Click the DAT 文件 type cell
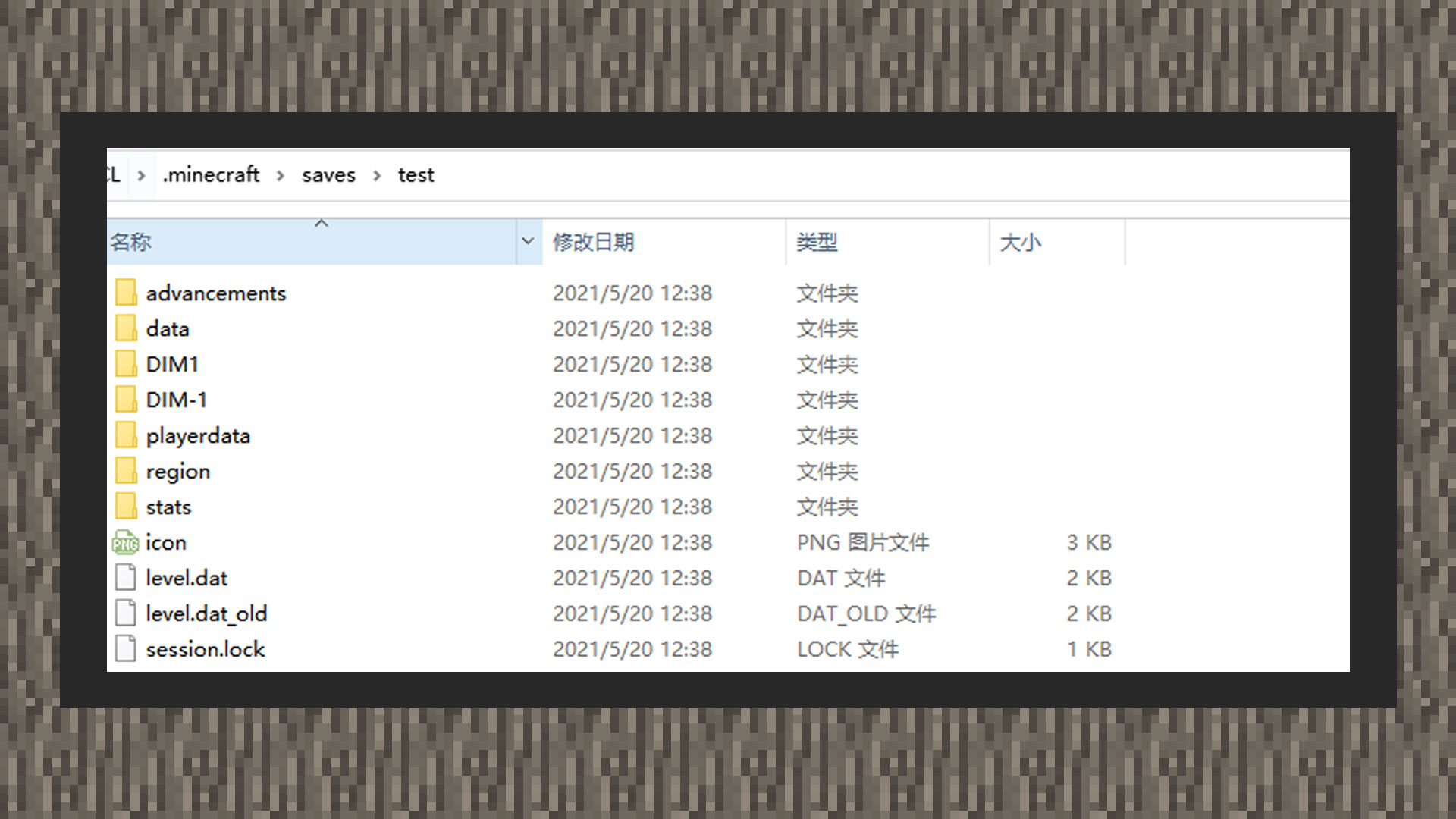 tap(841, 579)
